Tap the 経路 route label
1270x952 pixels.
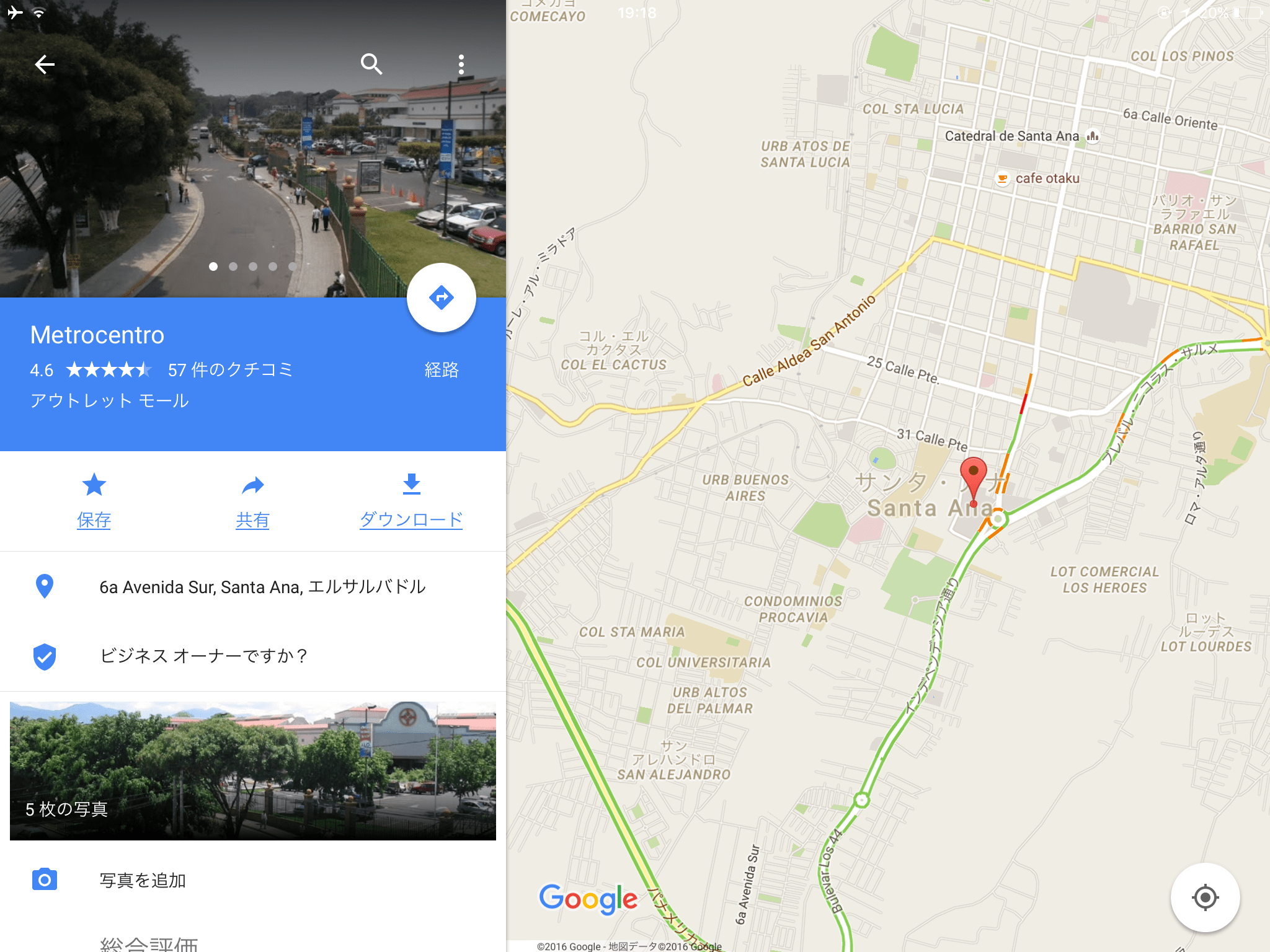(x=442, y=370)
